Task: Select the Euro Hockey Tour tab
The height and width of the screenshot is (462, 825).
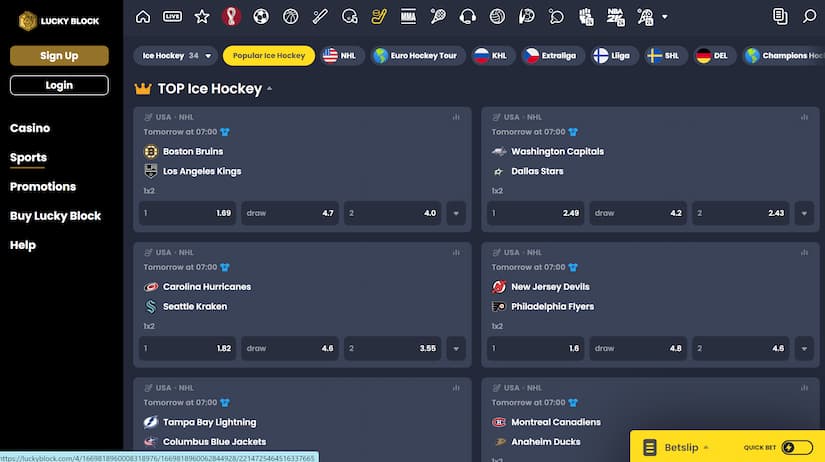Action: point(417,55)
